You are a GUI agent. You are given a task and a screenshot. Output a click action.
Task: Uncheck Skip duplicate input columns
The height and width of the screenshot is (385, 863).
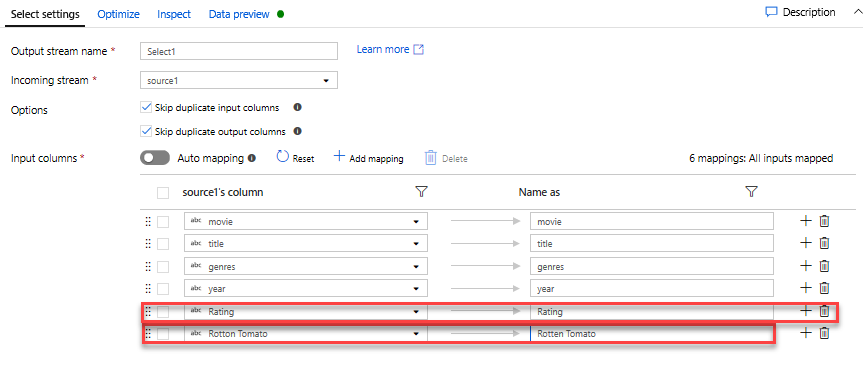pos(146,107)
